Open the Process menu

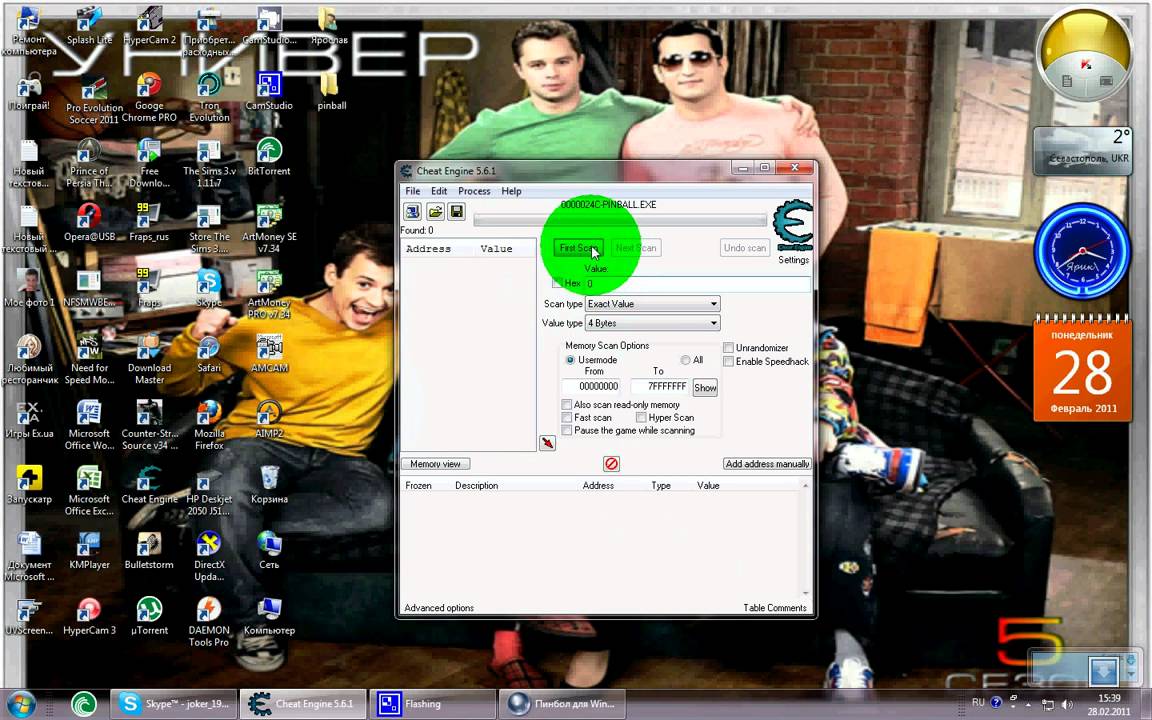[474, 191]
